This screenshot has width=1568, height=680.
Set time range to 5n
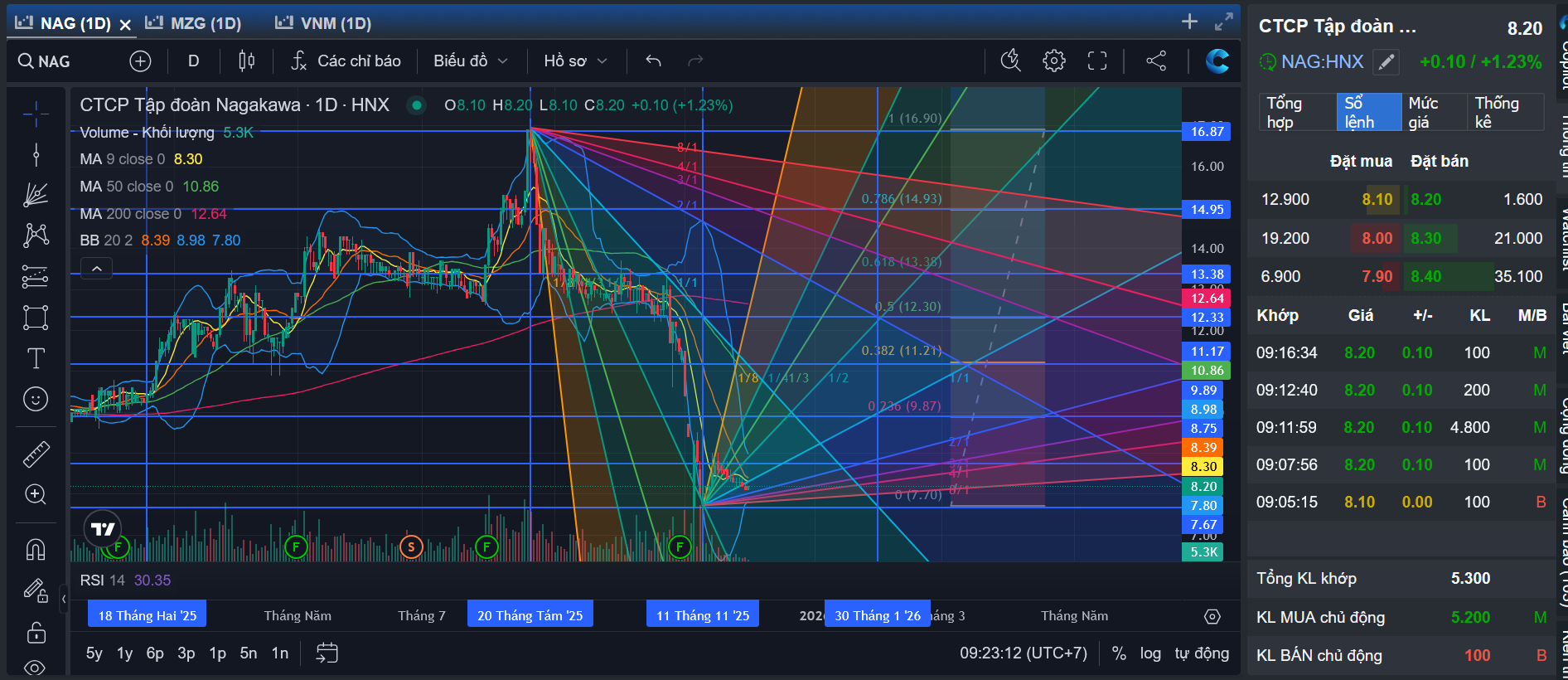249,653
